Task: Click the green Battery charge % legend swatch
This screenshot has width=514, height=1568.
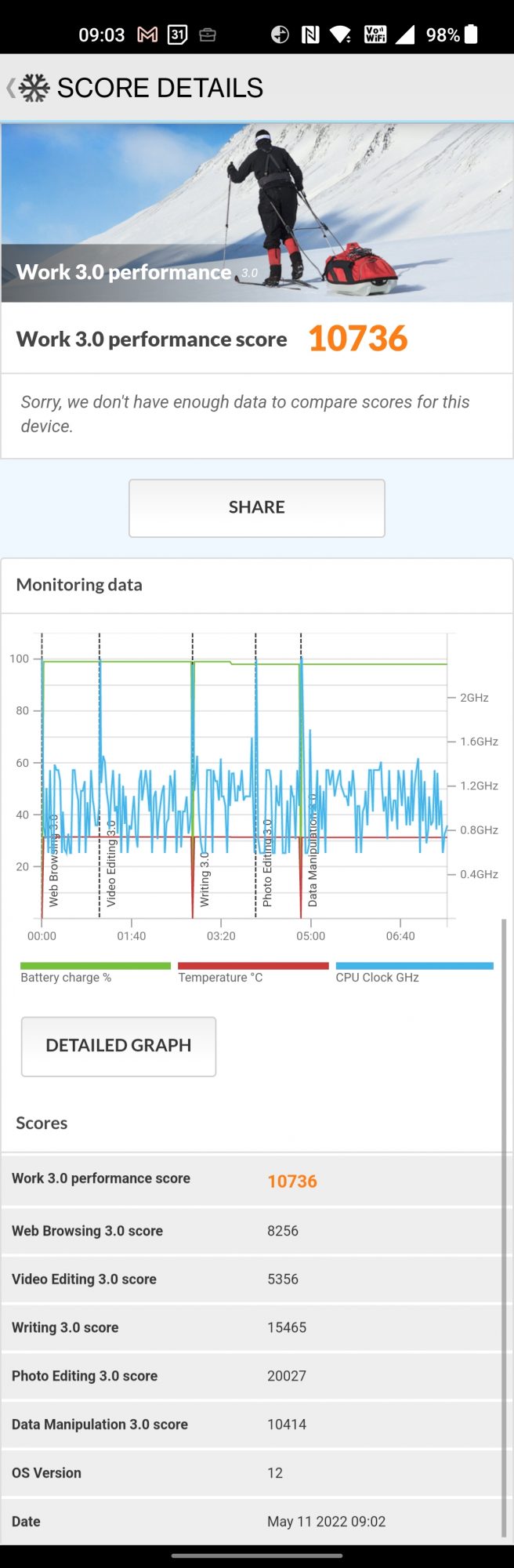Action: 95,966
